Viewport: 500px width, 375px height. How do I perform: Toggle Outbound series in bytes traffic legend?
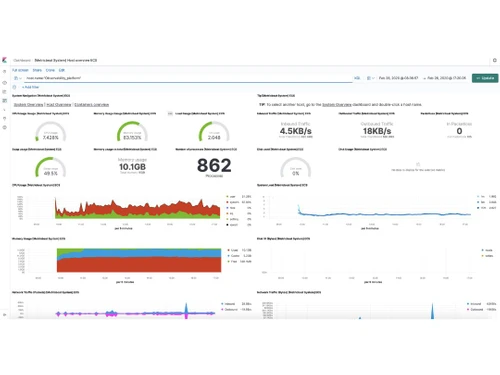point(477,309)
